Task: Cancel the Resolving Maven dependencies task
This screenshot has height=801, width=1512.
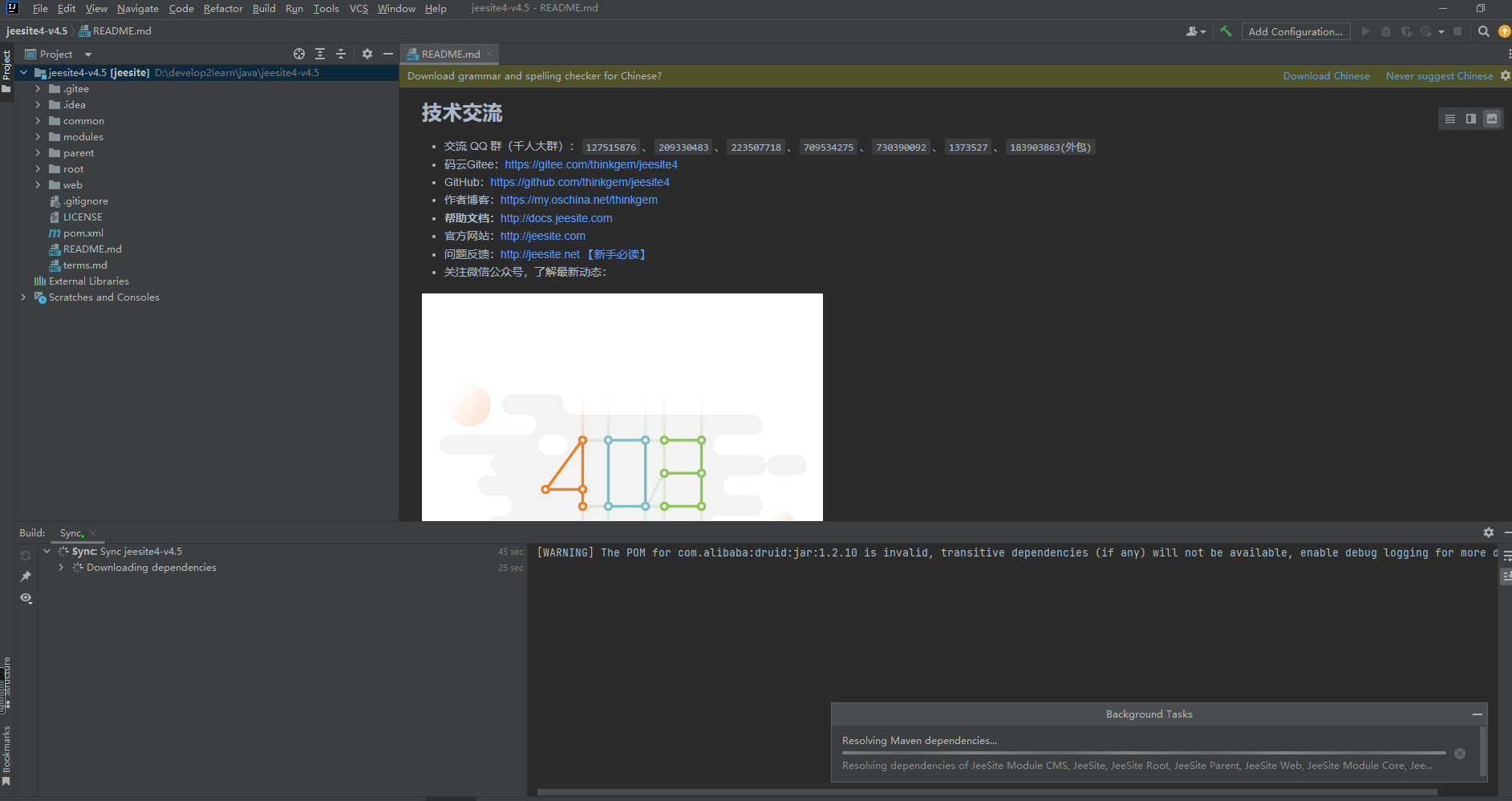Action: coord(1460,754)
